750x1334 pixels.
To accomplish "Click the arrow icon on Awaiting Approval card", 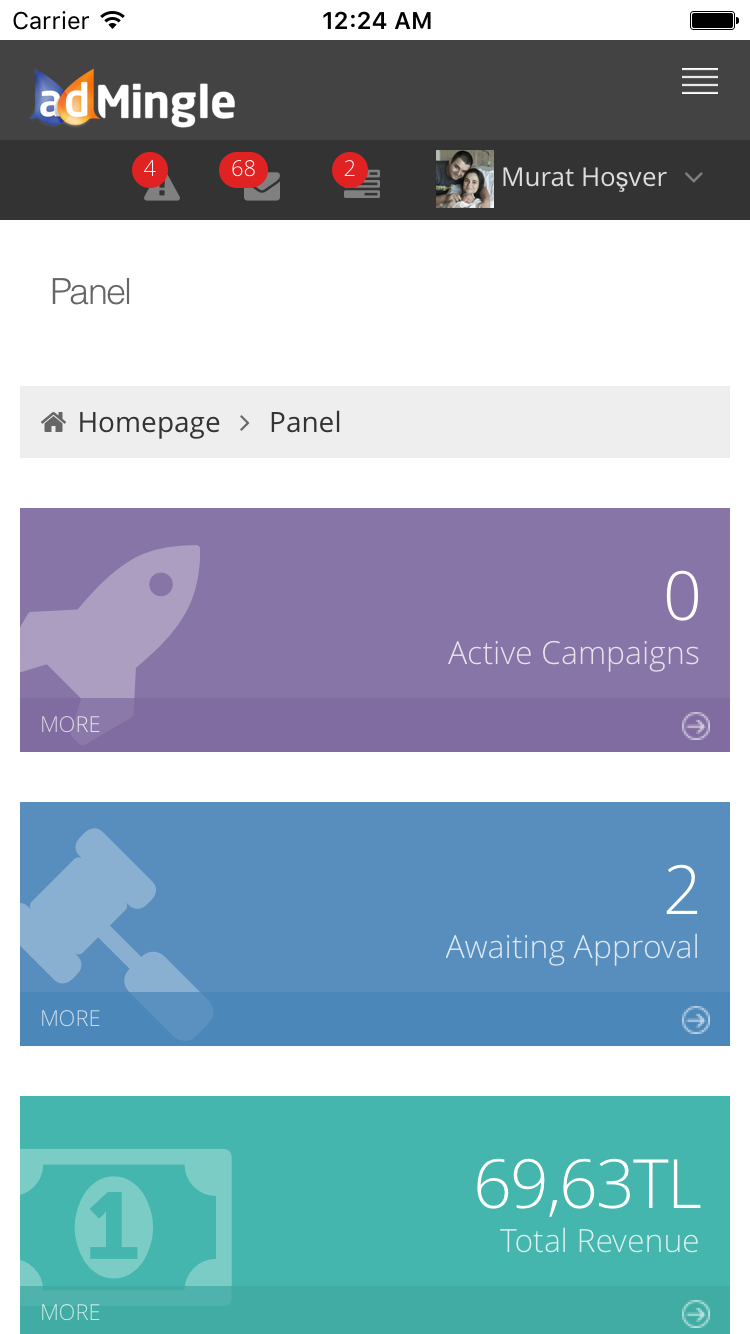I will [x=696, y=1020].
